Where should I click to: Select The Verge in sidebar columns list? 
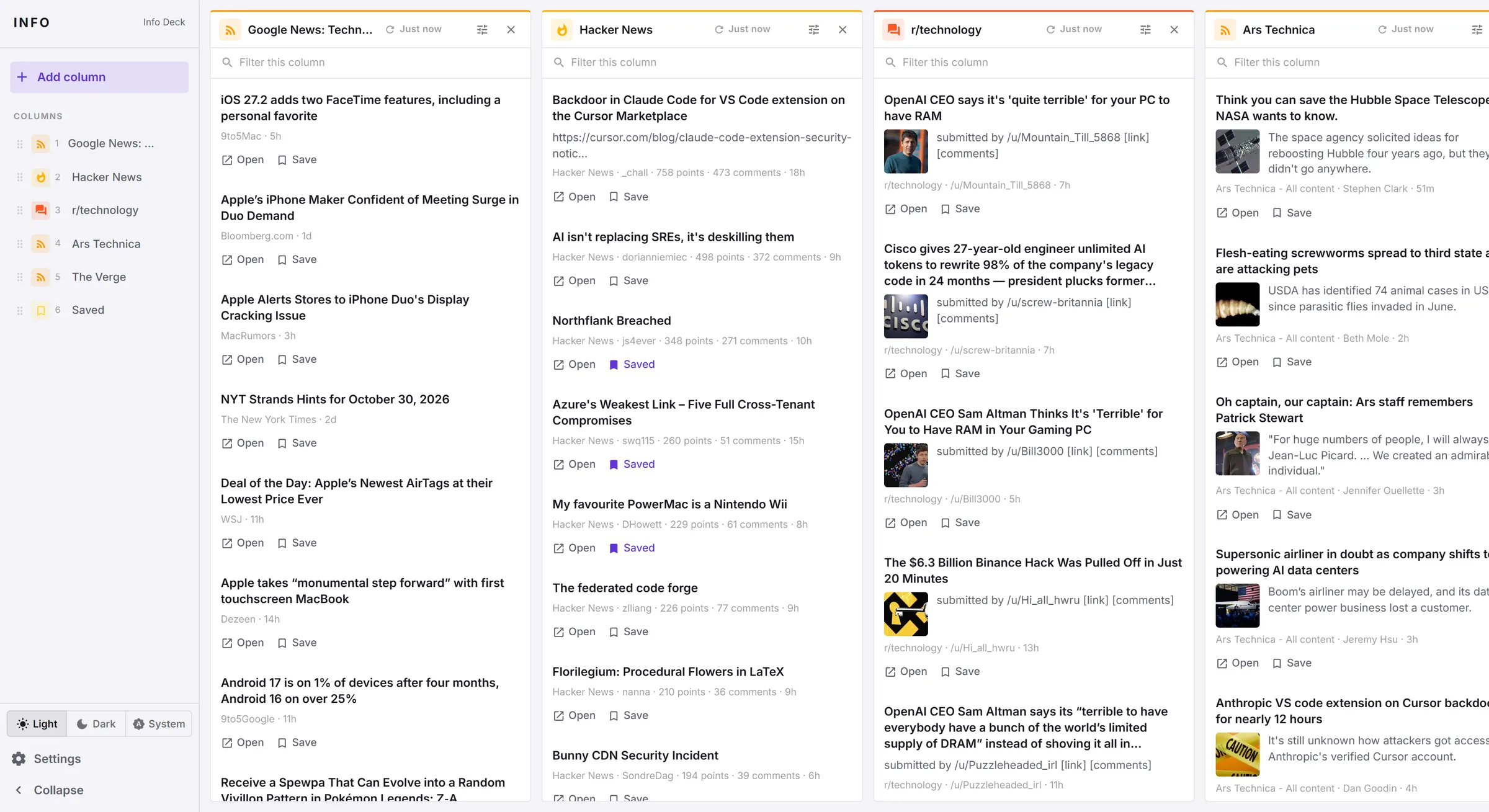[x=99, y=277]
